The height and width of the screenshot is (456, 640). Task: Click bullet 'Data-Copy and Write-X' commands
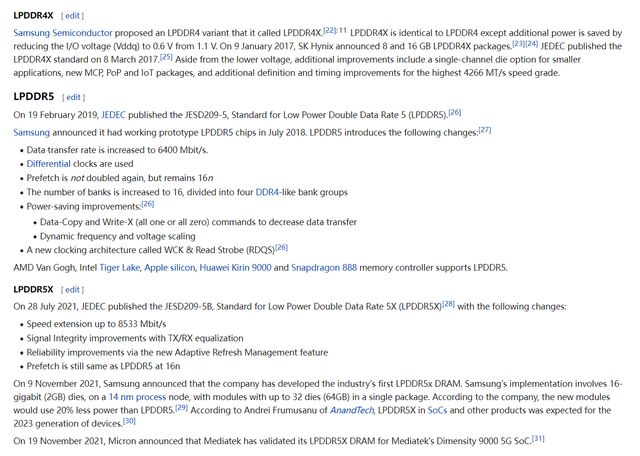[x=198, y=222]
